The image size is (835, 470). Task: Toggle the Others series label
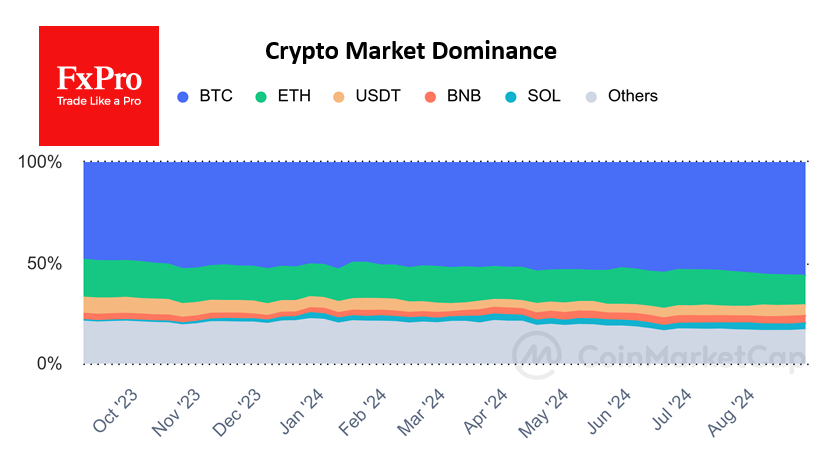632,97
